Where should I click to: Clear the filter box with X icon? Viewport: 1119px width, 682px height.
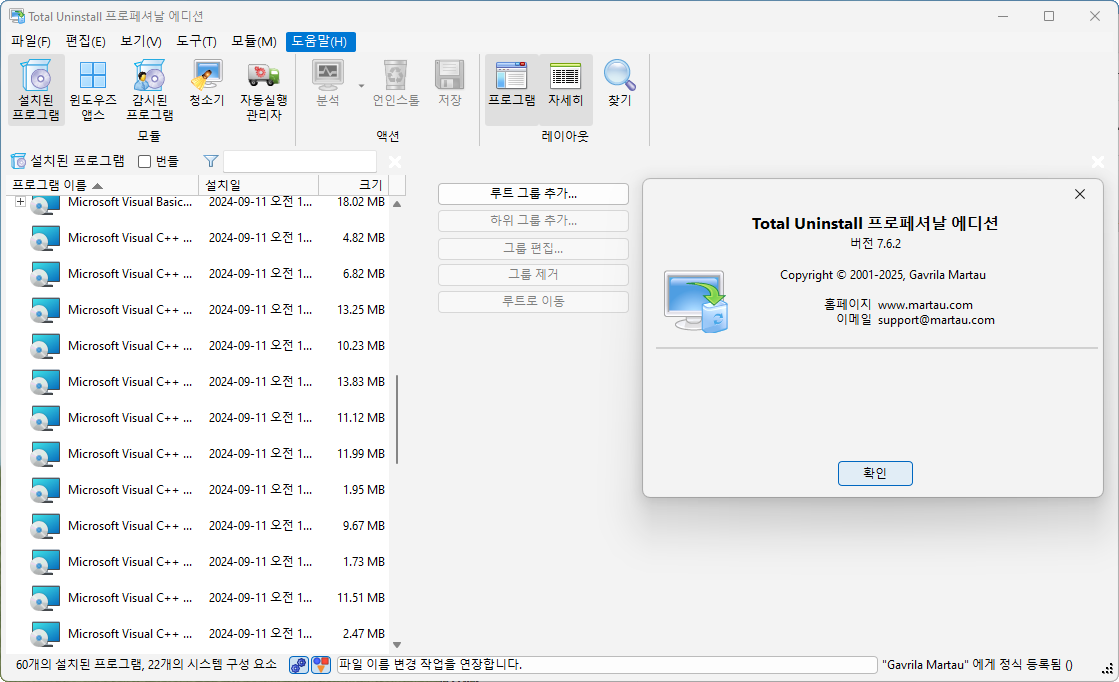click(x=395, y=162)
